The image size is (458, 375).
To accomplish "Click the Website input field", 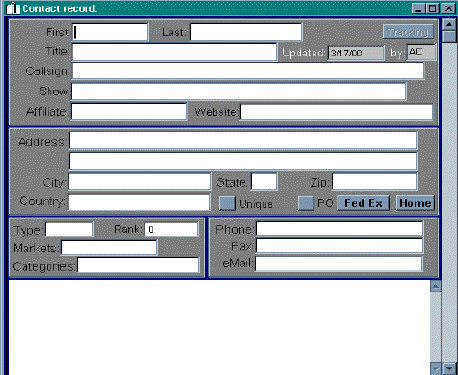I will point(336,112).
